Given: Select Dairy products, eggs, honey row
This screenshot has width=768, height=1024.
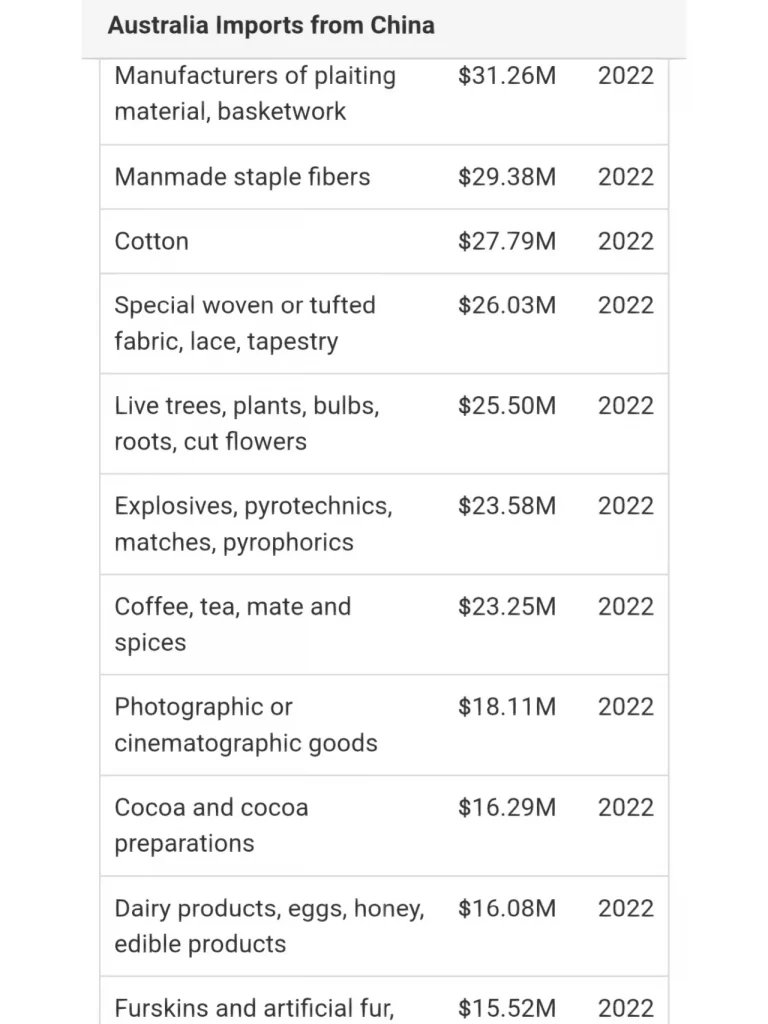Looking at the screenshot, I should [x=384, y=927].
